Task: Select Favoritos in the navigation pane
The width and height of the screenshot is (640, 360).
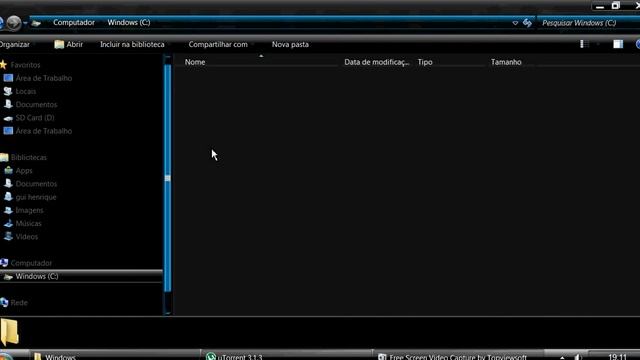Action: (25, 65)
